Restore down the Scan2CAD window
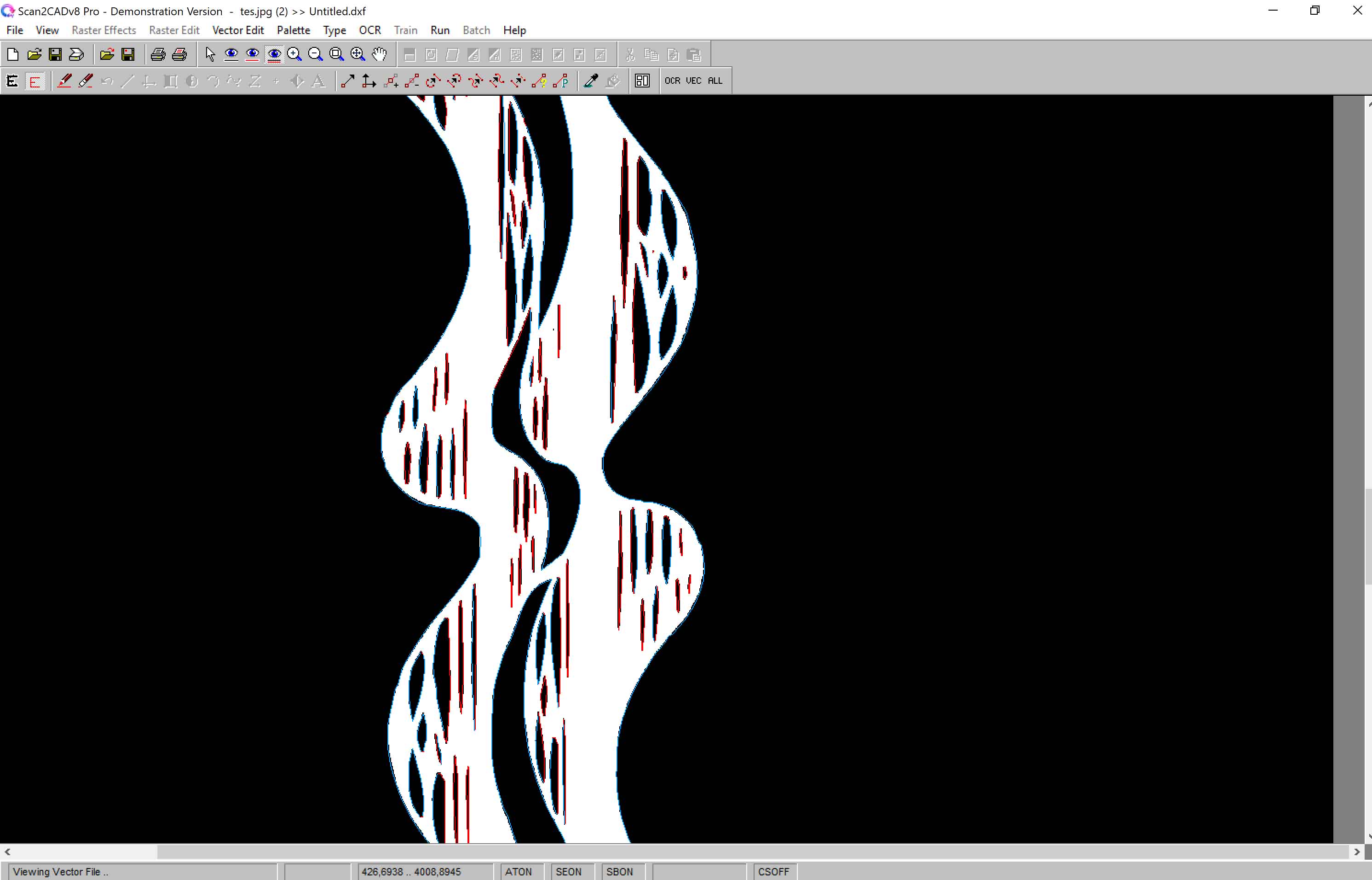The height and width of the screenshot is (880, 1372). tap(1315, 10)
